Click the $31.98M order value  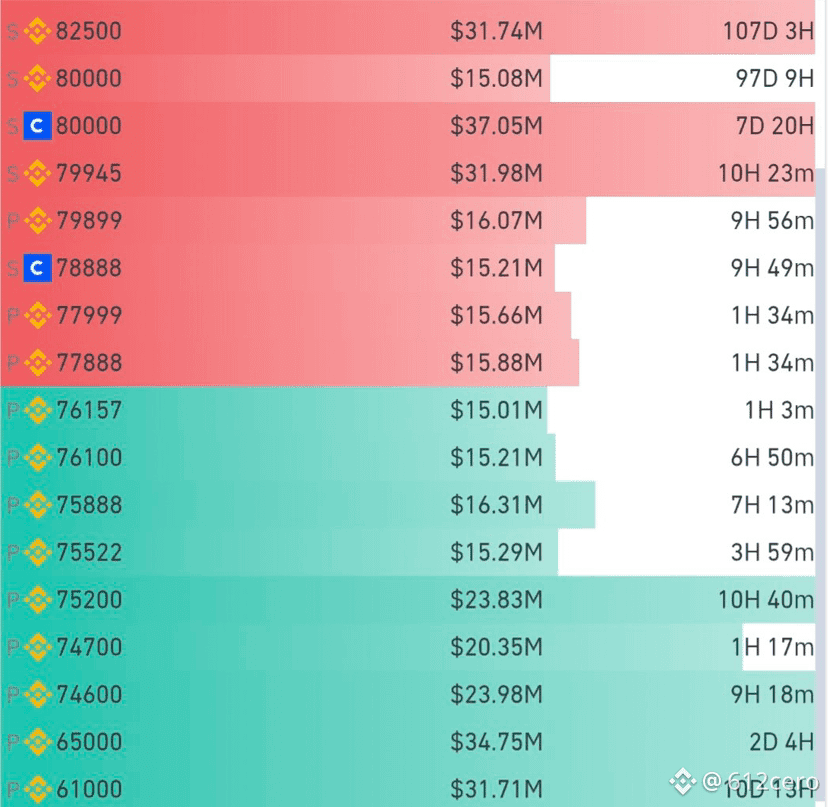point(496,174)
